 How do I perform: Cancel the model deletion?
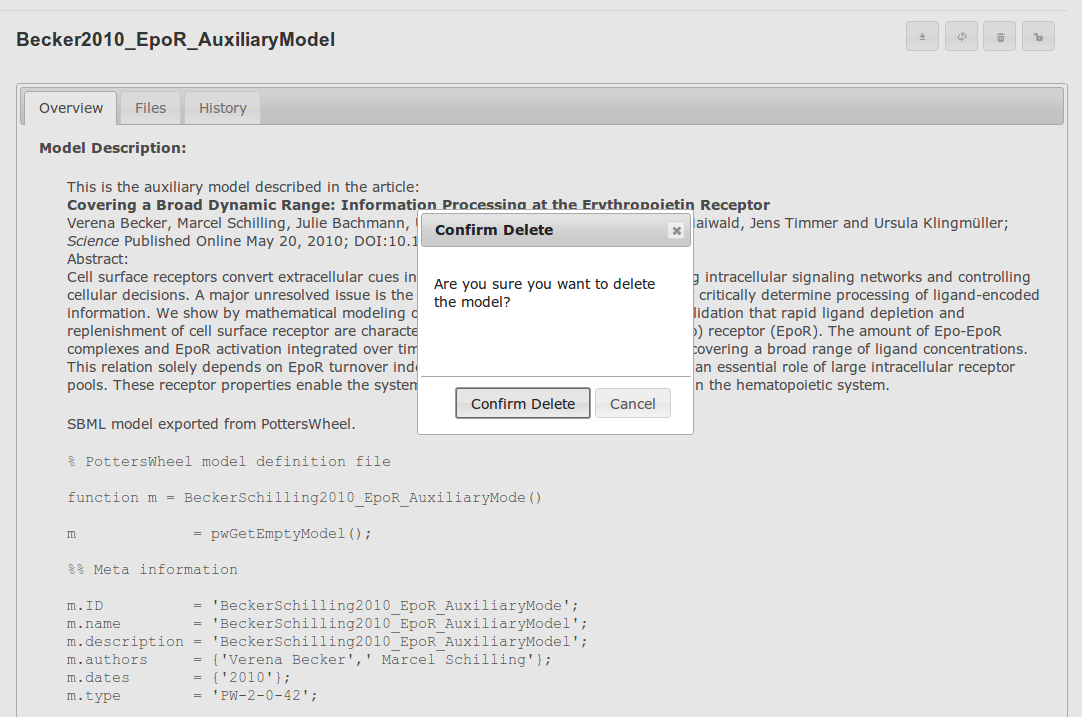point(632,404)
